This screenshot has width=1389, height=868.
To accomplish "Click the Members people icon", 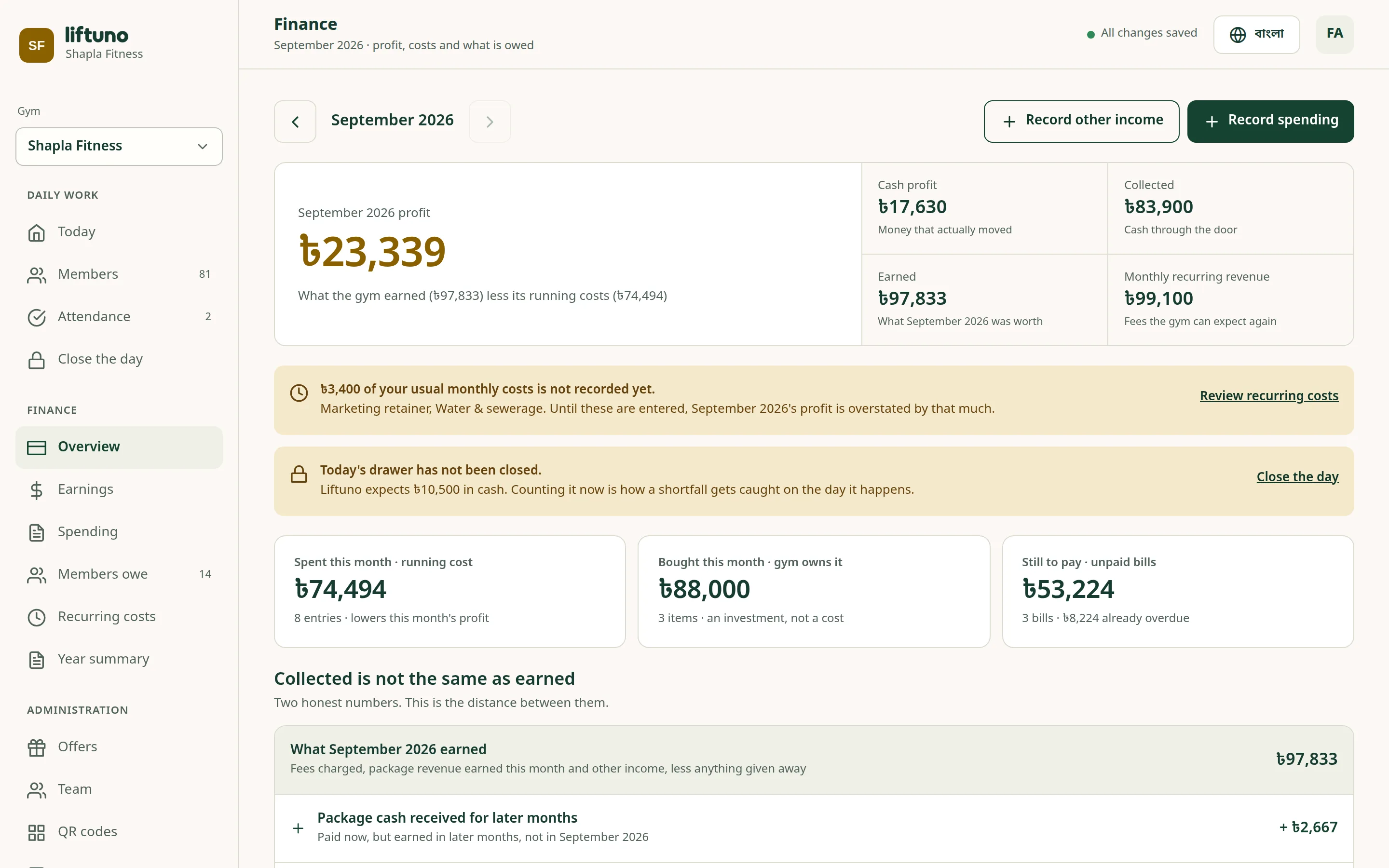I will 36,275.
